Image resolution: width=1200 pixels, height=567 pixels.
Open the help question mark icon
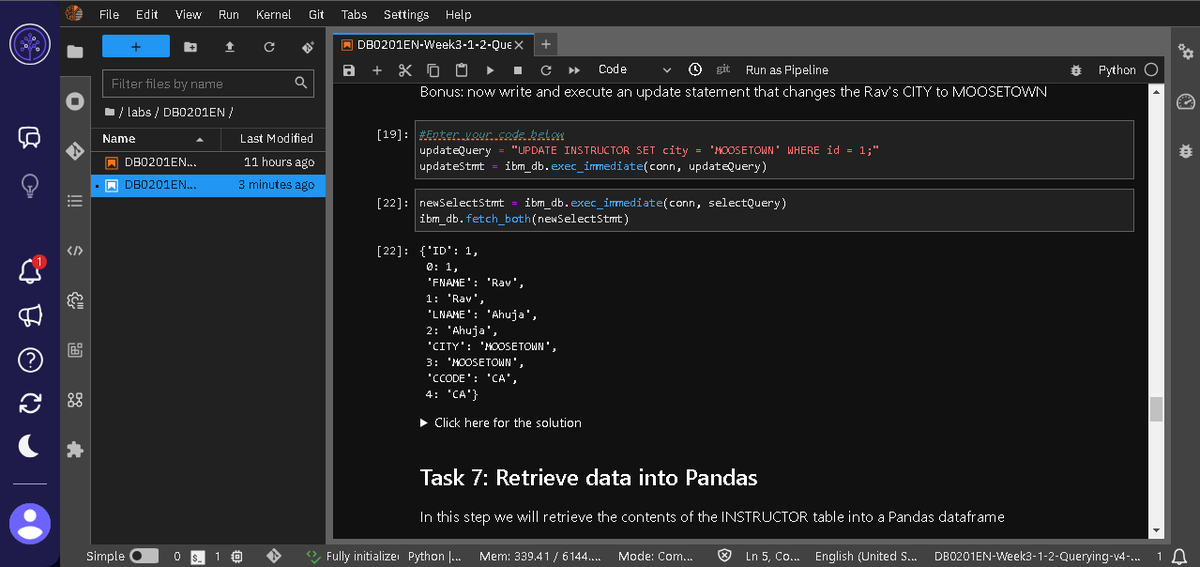point(30,359)
